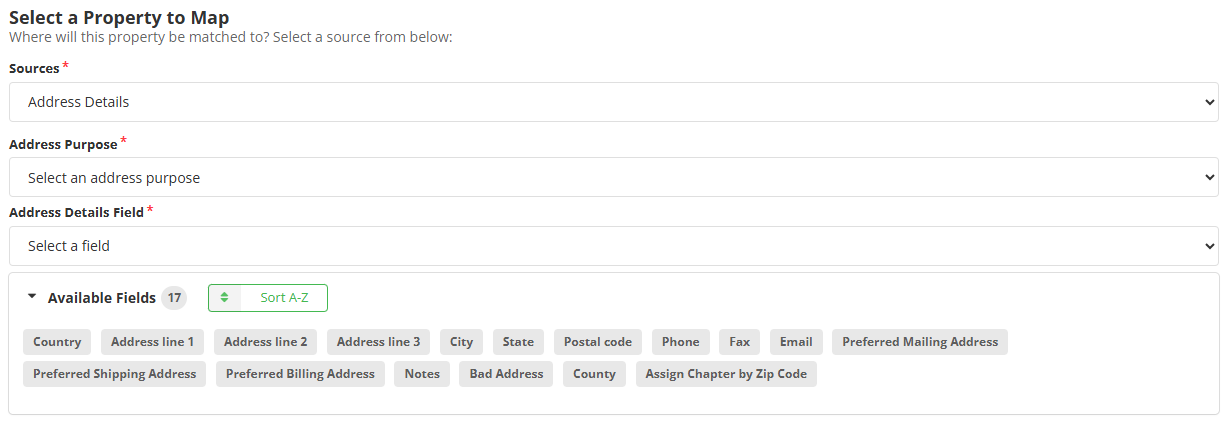Select Assign Chapter by Zip Code tag
The height and width of the screenshot is (421, 1225).
(726, 374)
